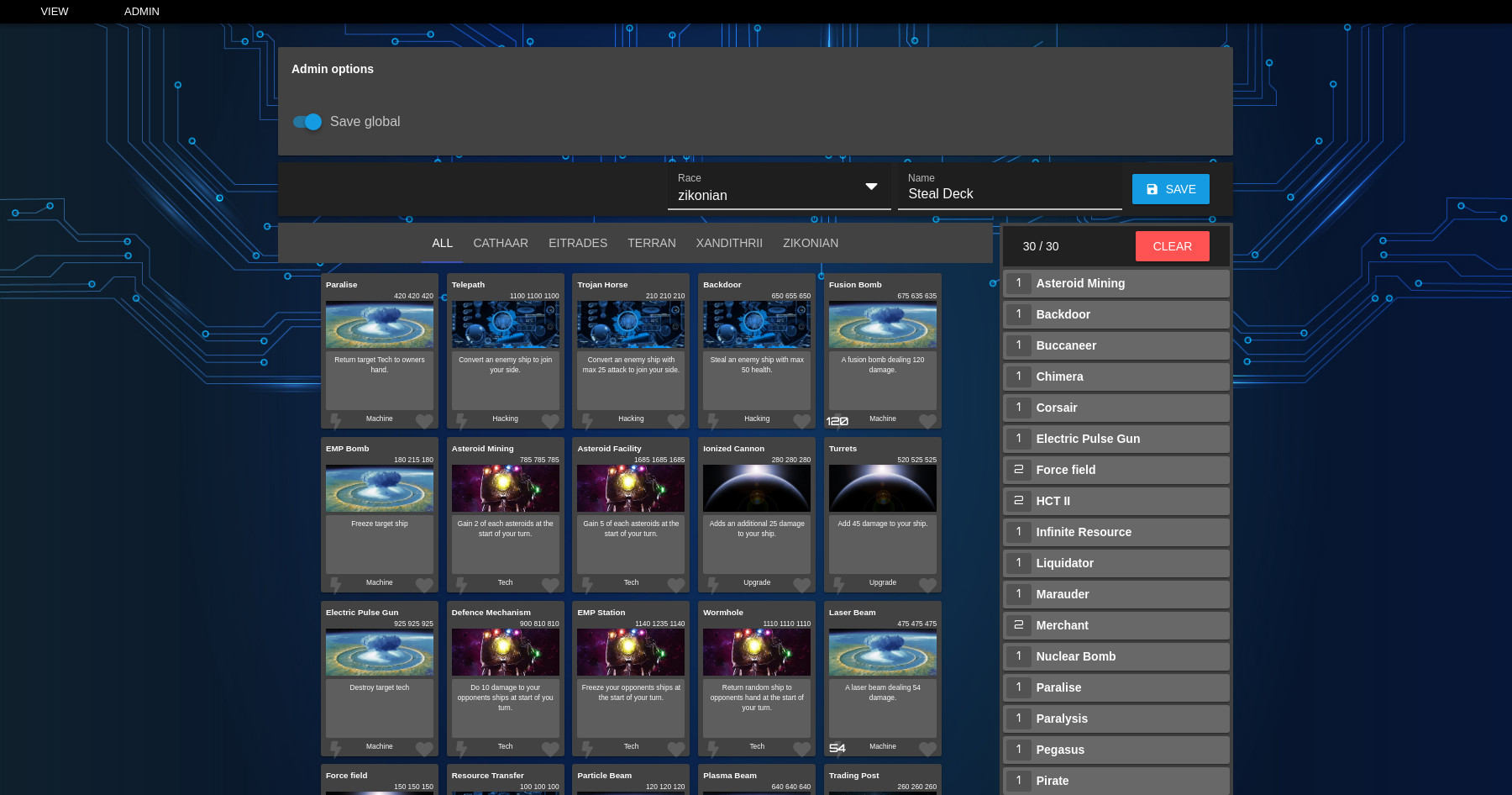This screenshot has height=795, width=1512.
Task: Click the lightning bolt icon on Turrets card
Action: tap(838, 584)
